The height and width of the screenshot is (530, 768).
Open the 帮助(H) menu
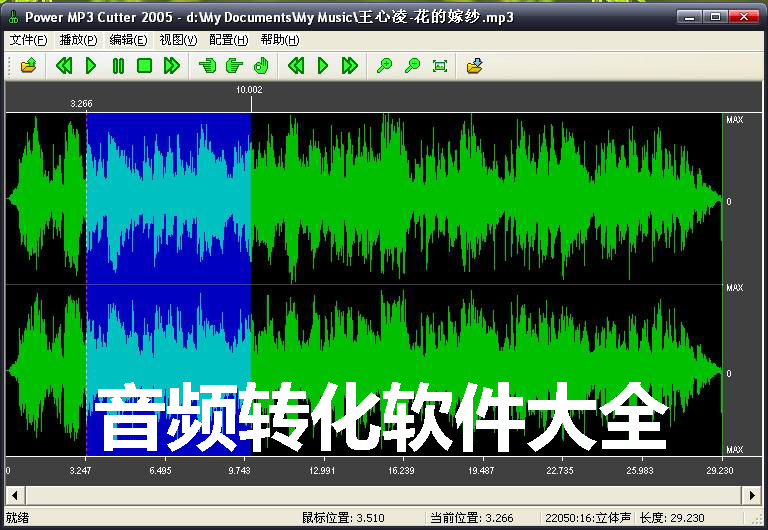point(280,40)
